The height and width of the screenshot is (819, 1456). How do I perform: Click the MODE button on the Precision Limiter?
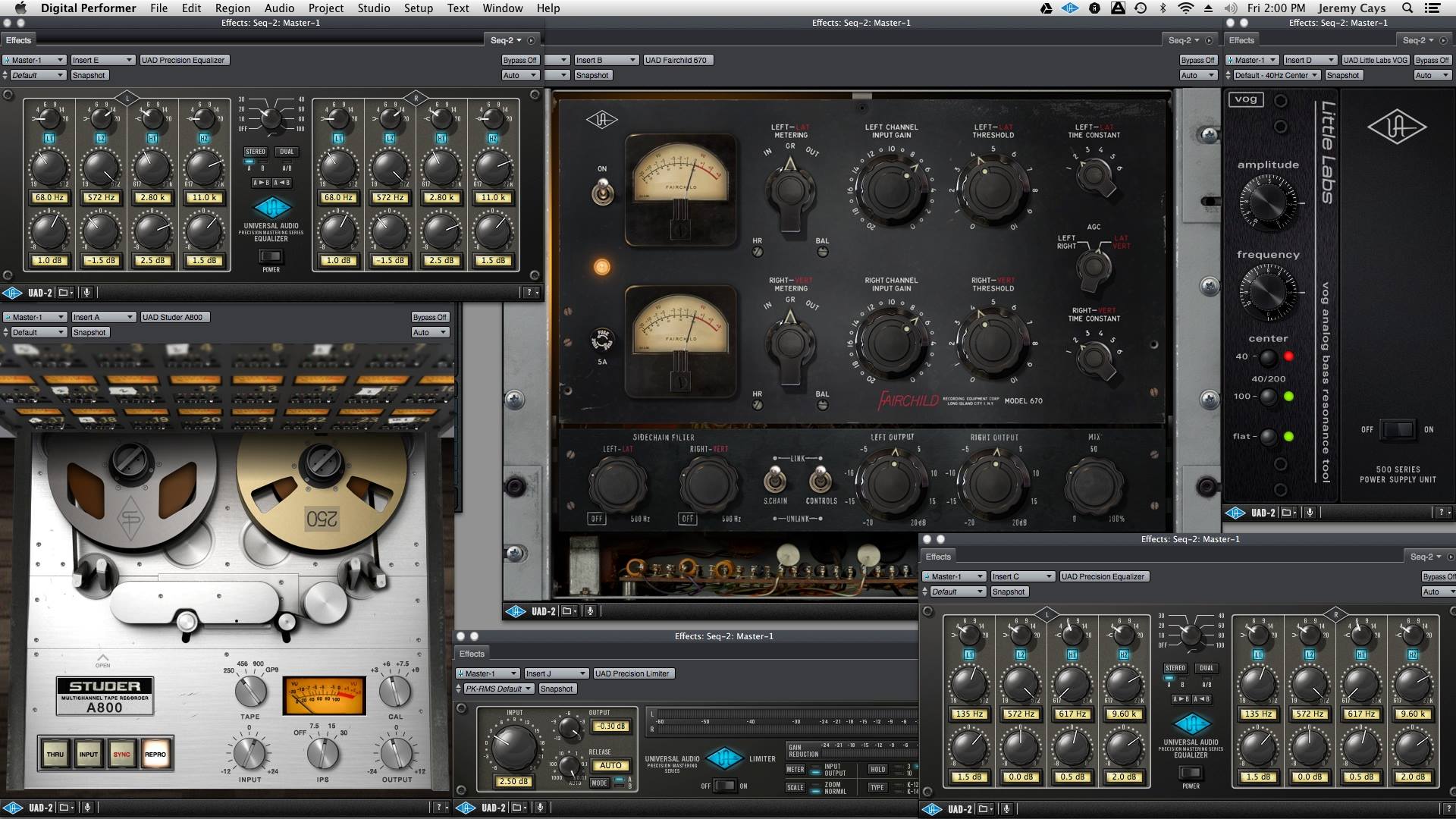[x=599, y=783]
